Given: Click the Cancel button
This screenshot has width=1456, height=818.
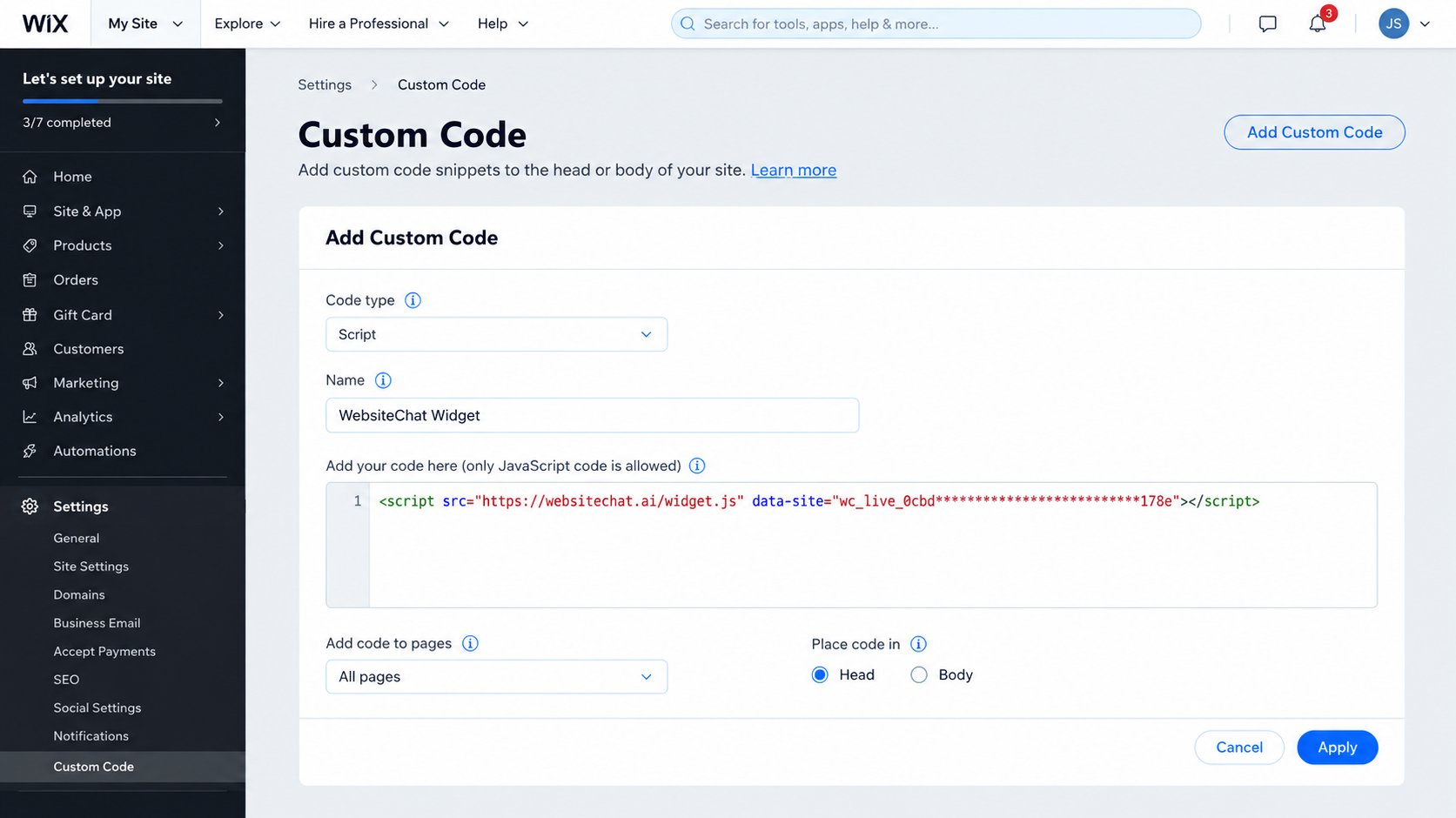Looking at the screenshot, I should click(x=1239, y=748).
